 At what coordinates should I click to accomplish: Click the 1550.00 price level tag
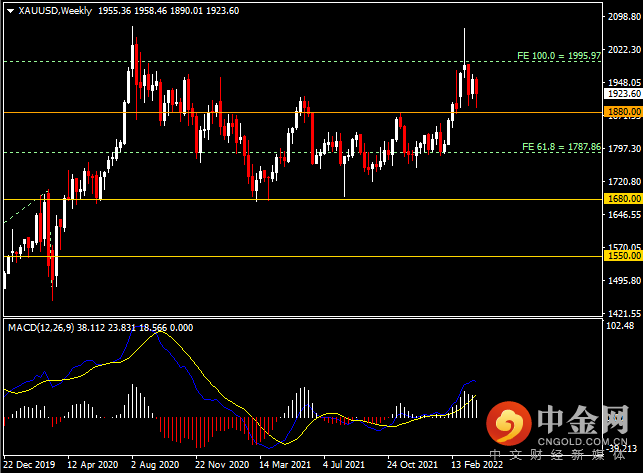coord(624,256)
